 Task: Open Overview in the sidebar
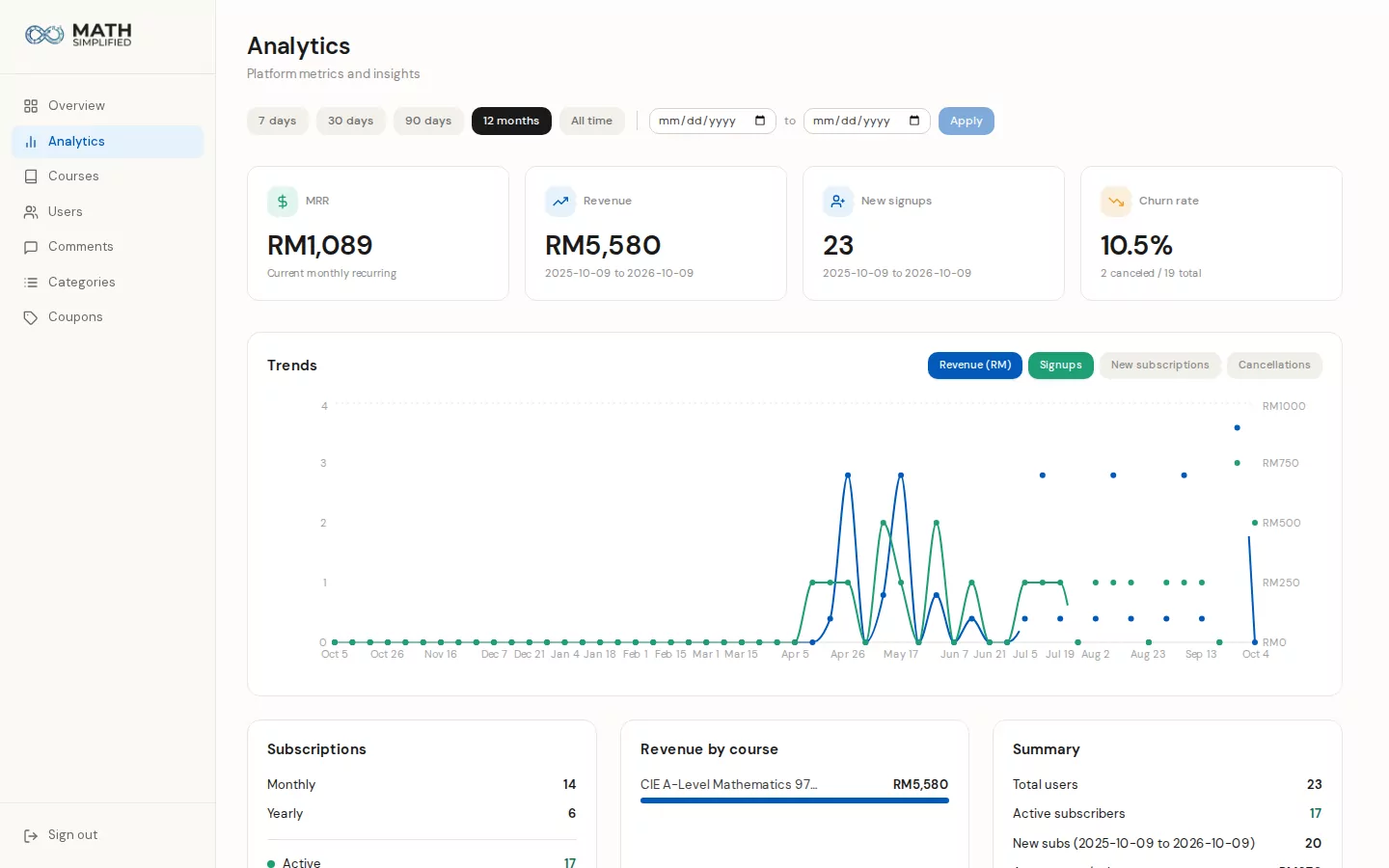click(108, 106)
